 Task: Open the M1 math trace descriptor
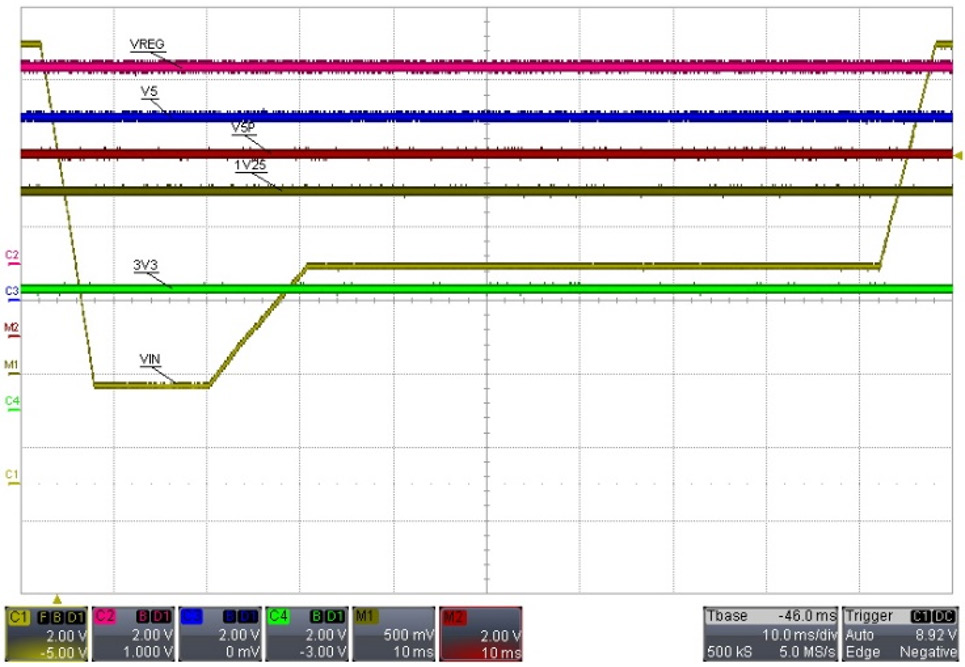click(x=395, y=634)
